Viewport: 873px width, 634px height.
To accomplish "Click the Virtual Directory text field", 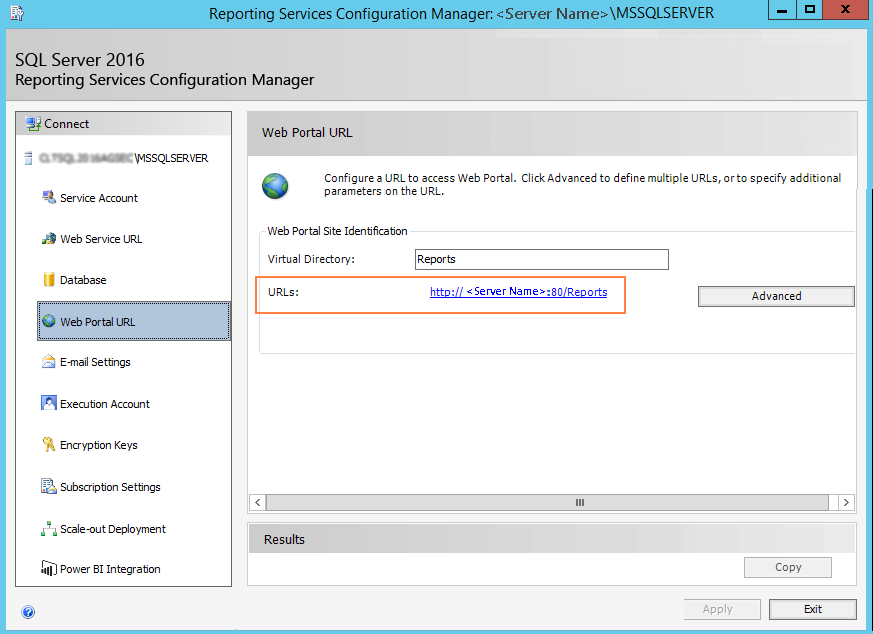I will (x=541, y=260).
